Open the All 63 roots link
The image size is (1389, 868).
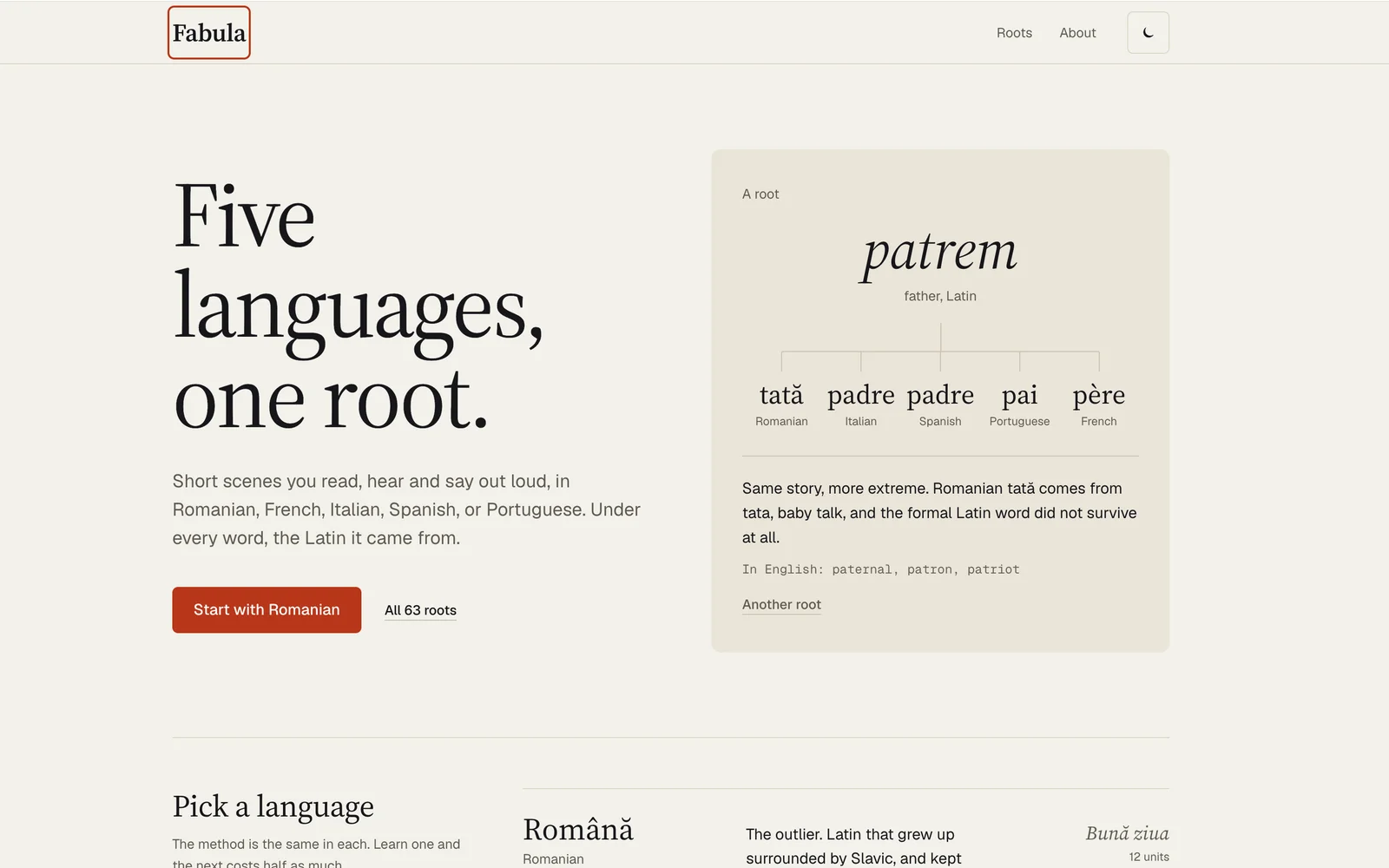pyautogui.click(x=420, y=610)
